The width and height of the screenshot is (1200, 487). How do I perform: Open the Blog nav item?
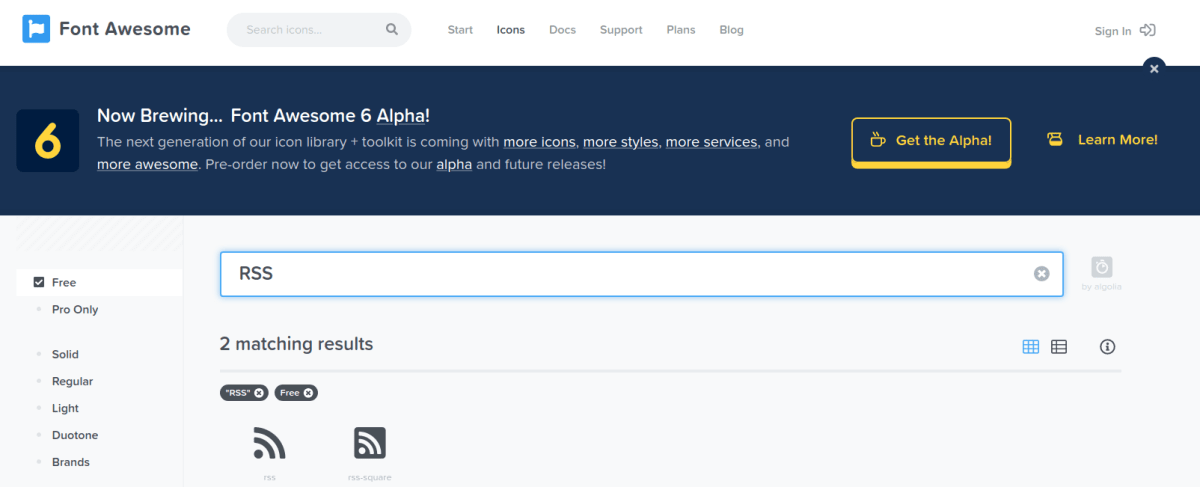tap(732, 30)
